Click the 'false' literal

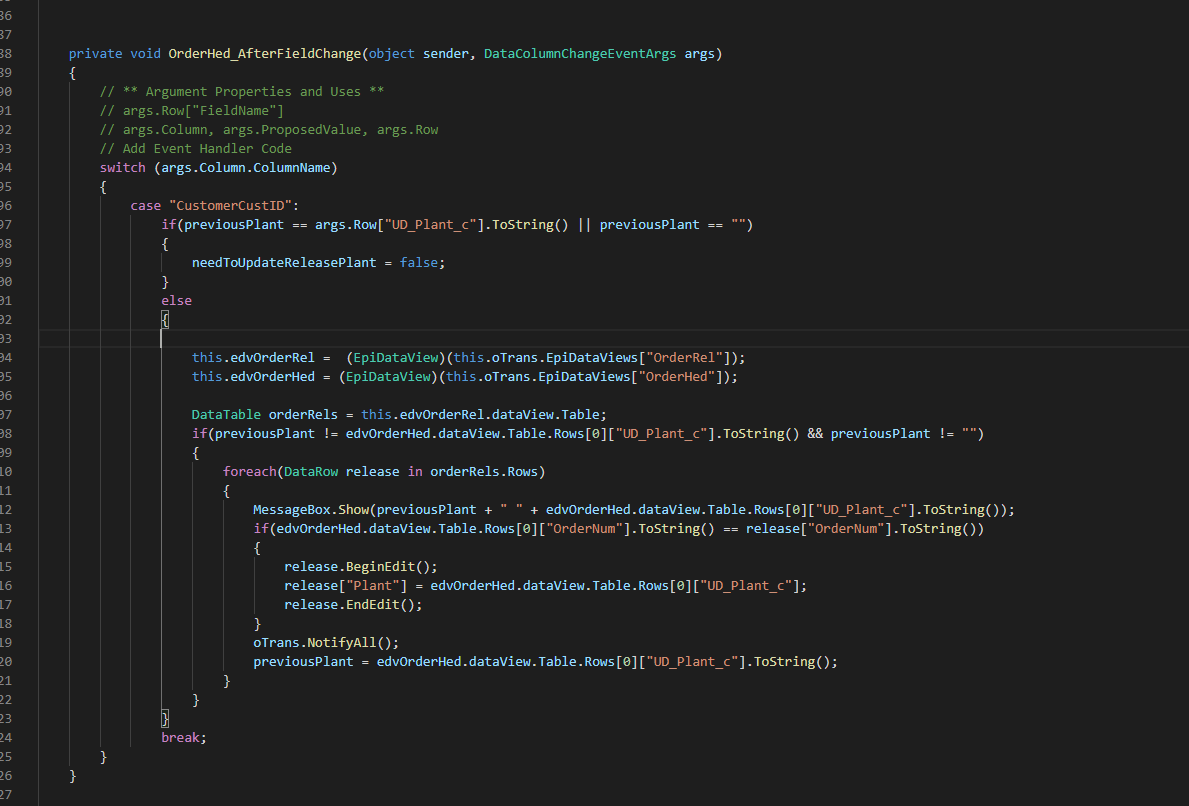click(419, 262)
